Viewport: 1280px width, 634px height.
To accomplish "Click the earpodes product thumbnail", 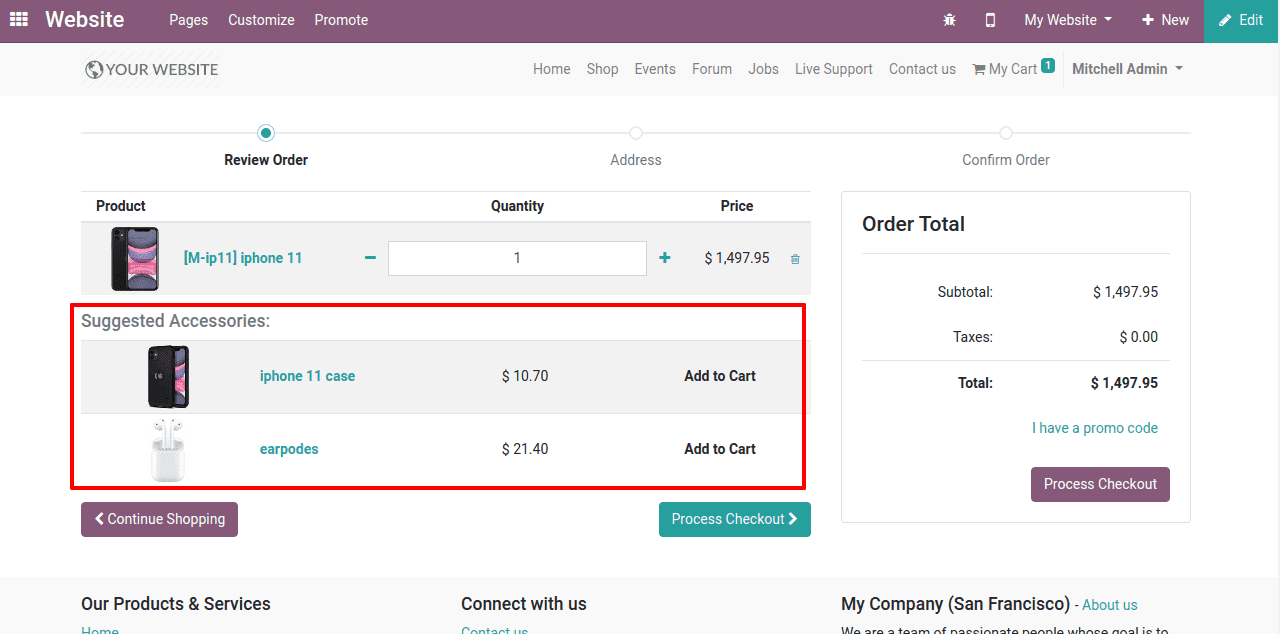I will click(168, 450).
